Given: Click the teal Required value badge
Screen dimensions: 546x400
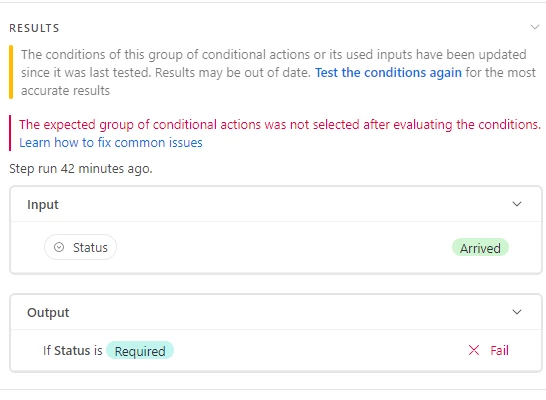Looking at the screenshot, I should (140, 351).
